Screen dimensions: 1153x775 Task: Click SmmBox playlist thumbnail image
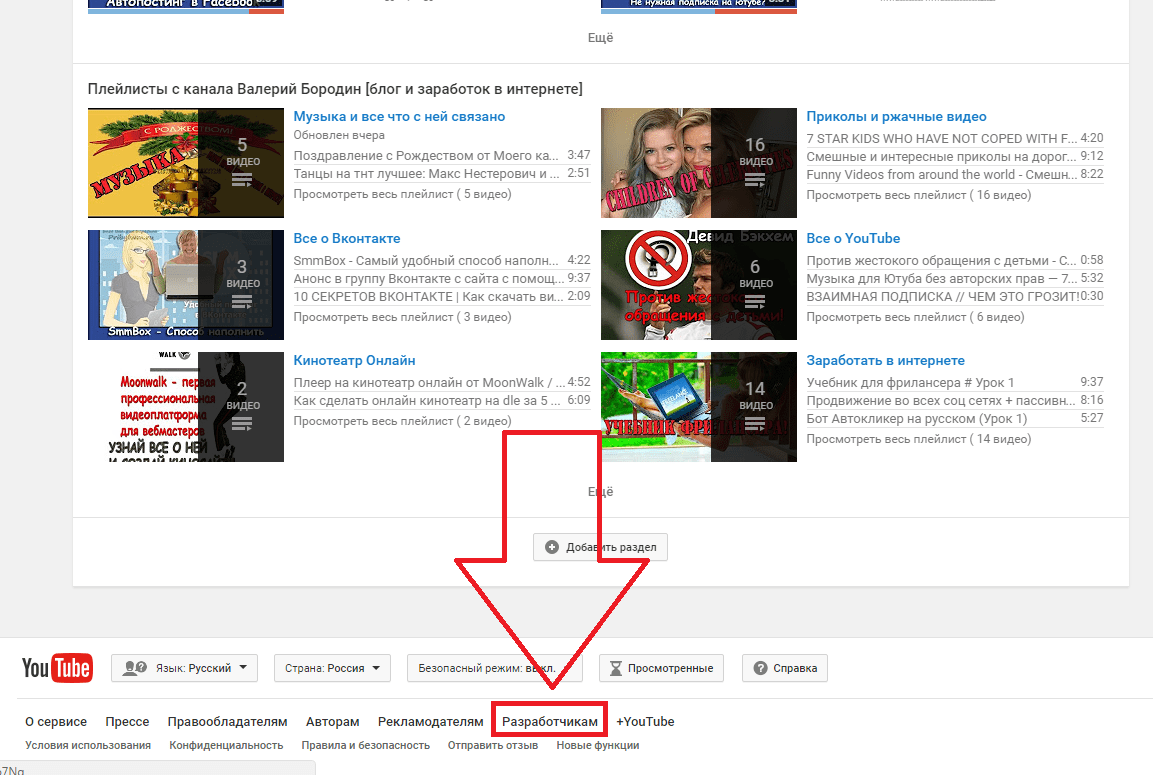(186, 285)
